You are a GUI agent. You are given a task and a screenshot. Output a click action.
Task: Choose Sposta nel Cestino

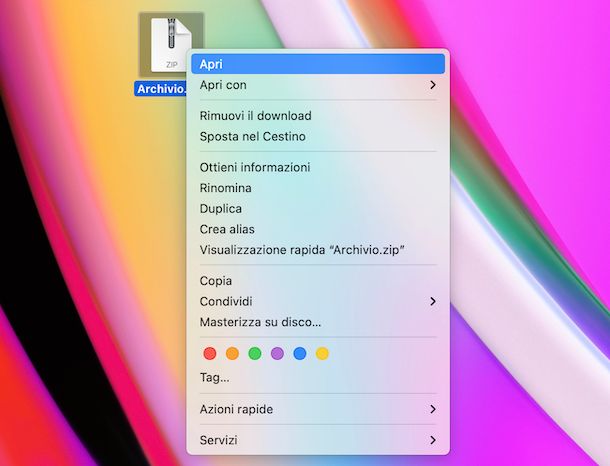(x=318, y=136)
